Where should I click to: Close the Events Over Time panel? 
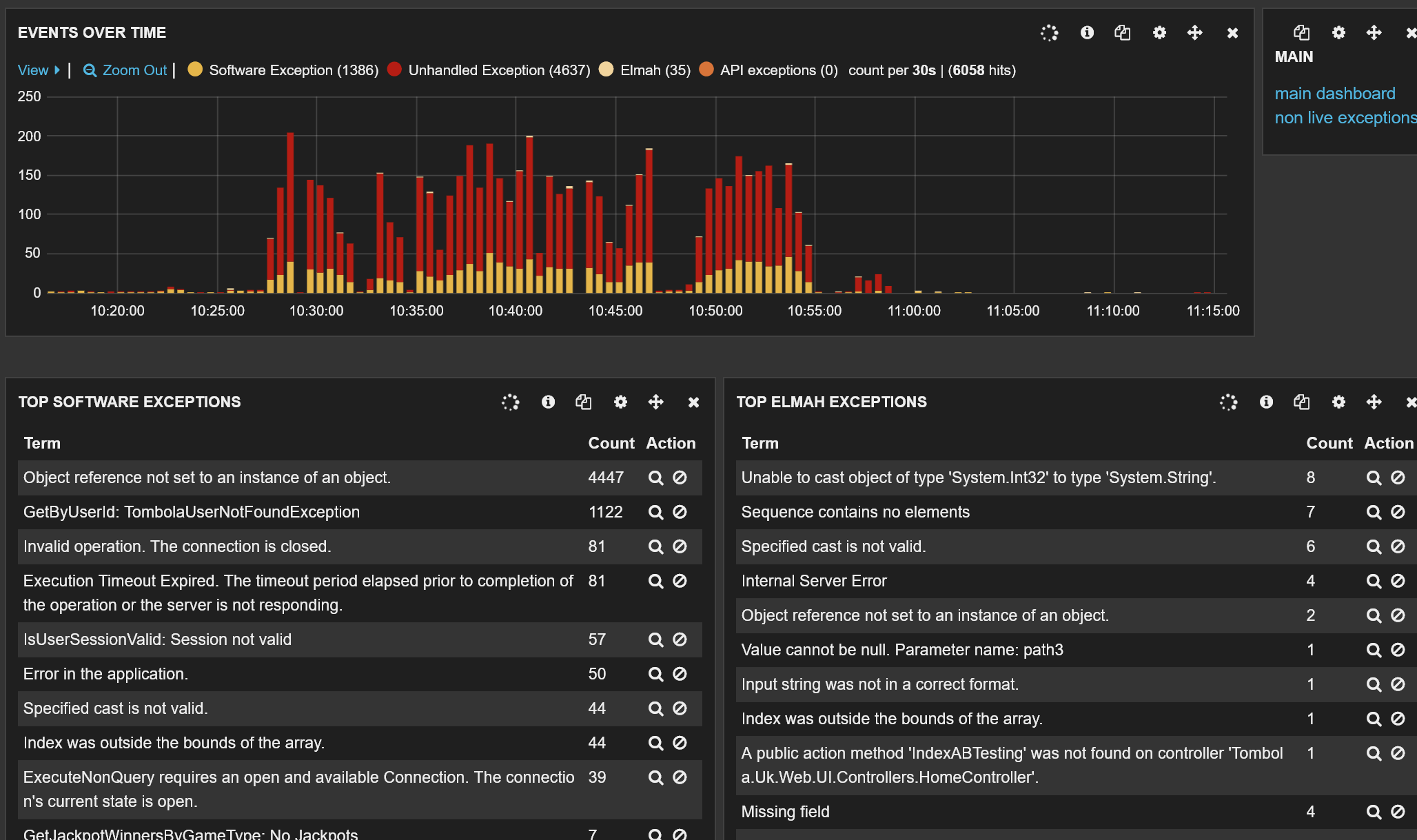(x=1232, y=33)
